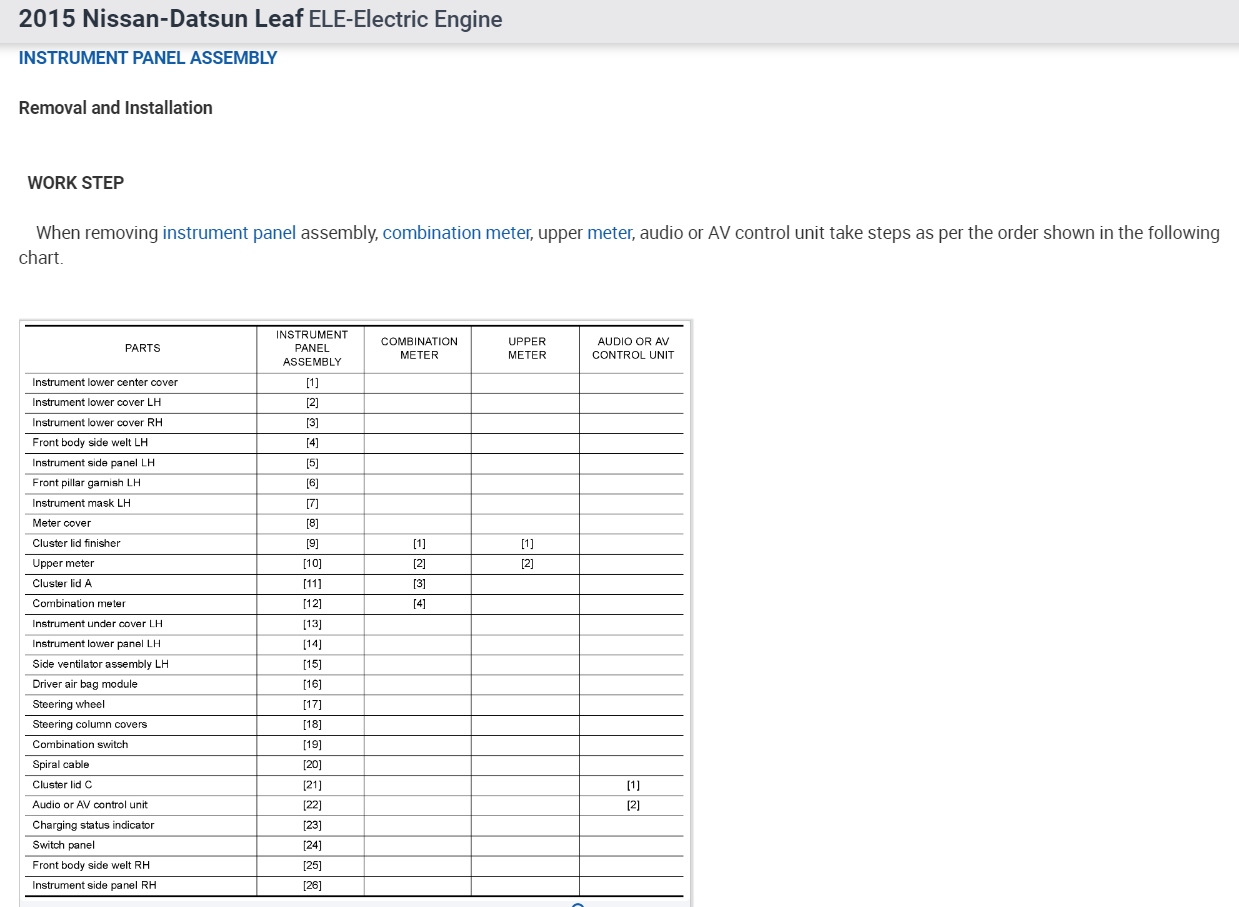Click step [26] for Instrument side panel RH

click(x=312, y=885)
